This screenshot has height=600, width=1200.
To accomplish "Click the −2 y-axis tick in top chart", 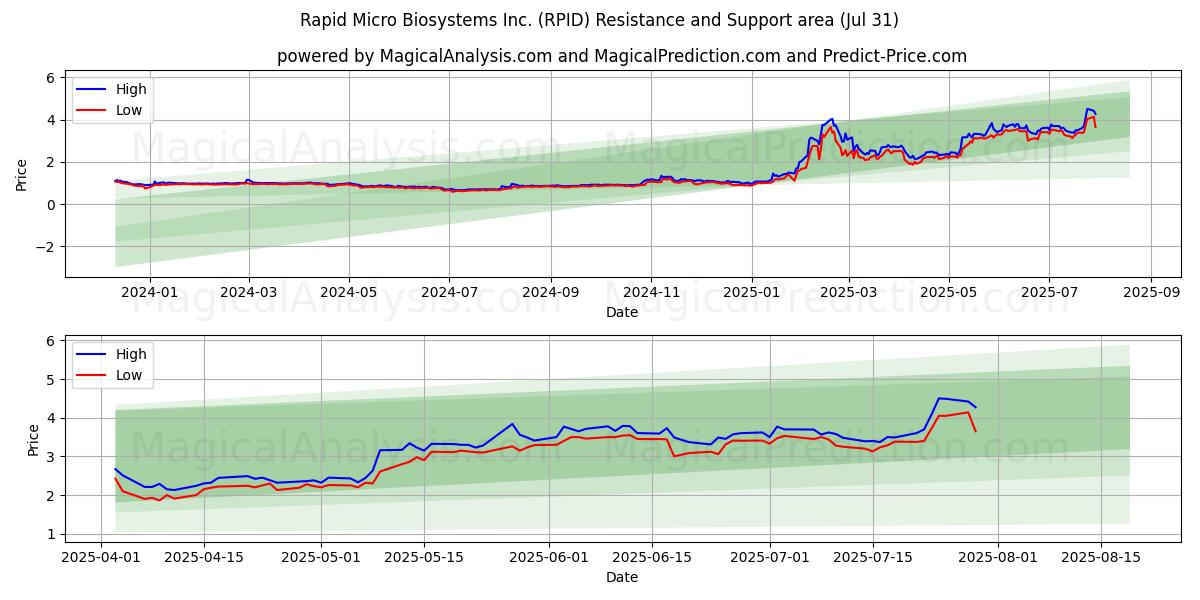I will pyautogui.click(x=45, y=247).
